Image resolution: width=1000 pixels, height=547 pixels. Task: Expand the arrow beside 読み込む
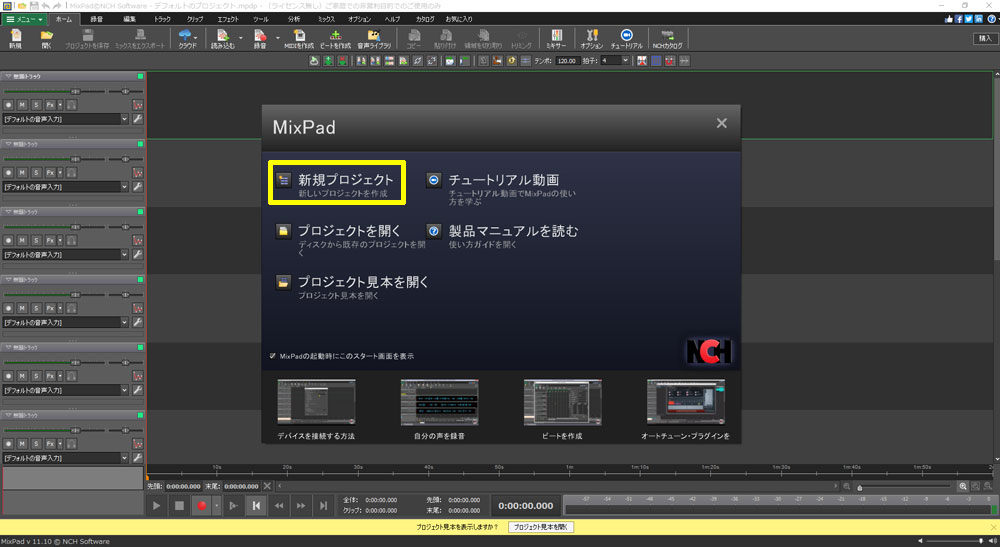[240, 38]
